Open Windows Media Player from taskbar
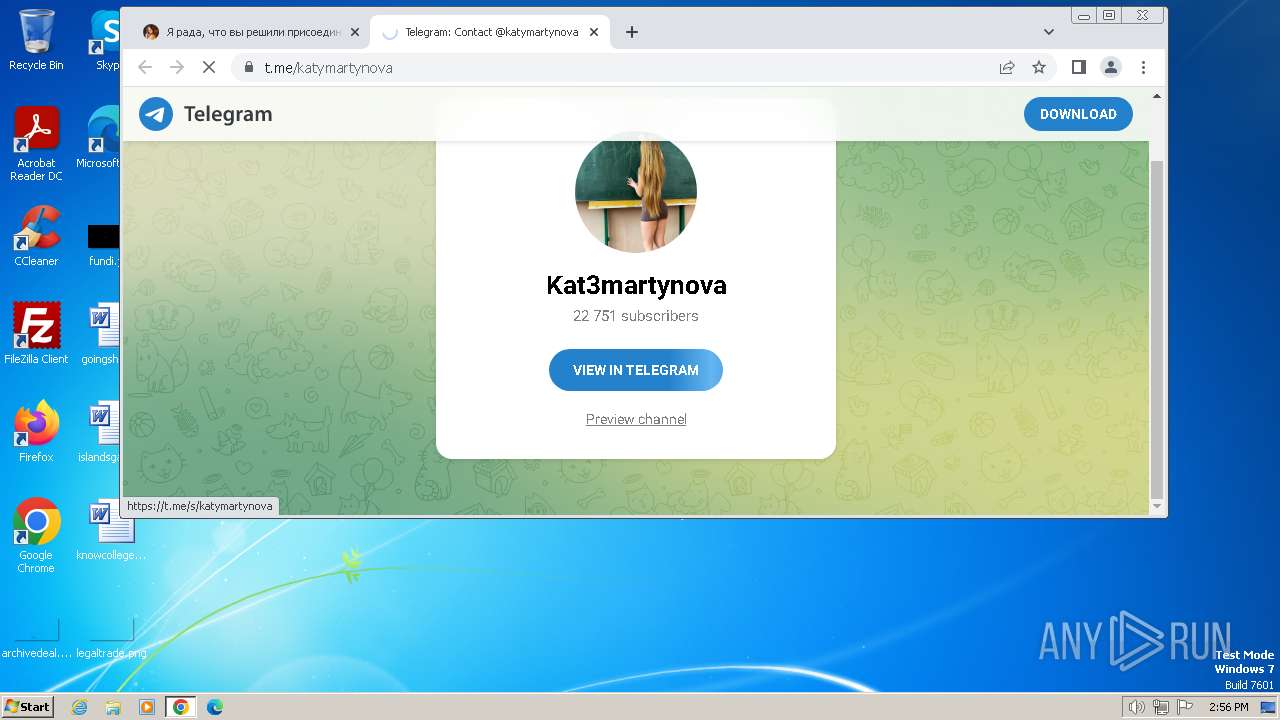The width and height of the screenshot is (1280, 720). click(147, 707)
